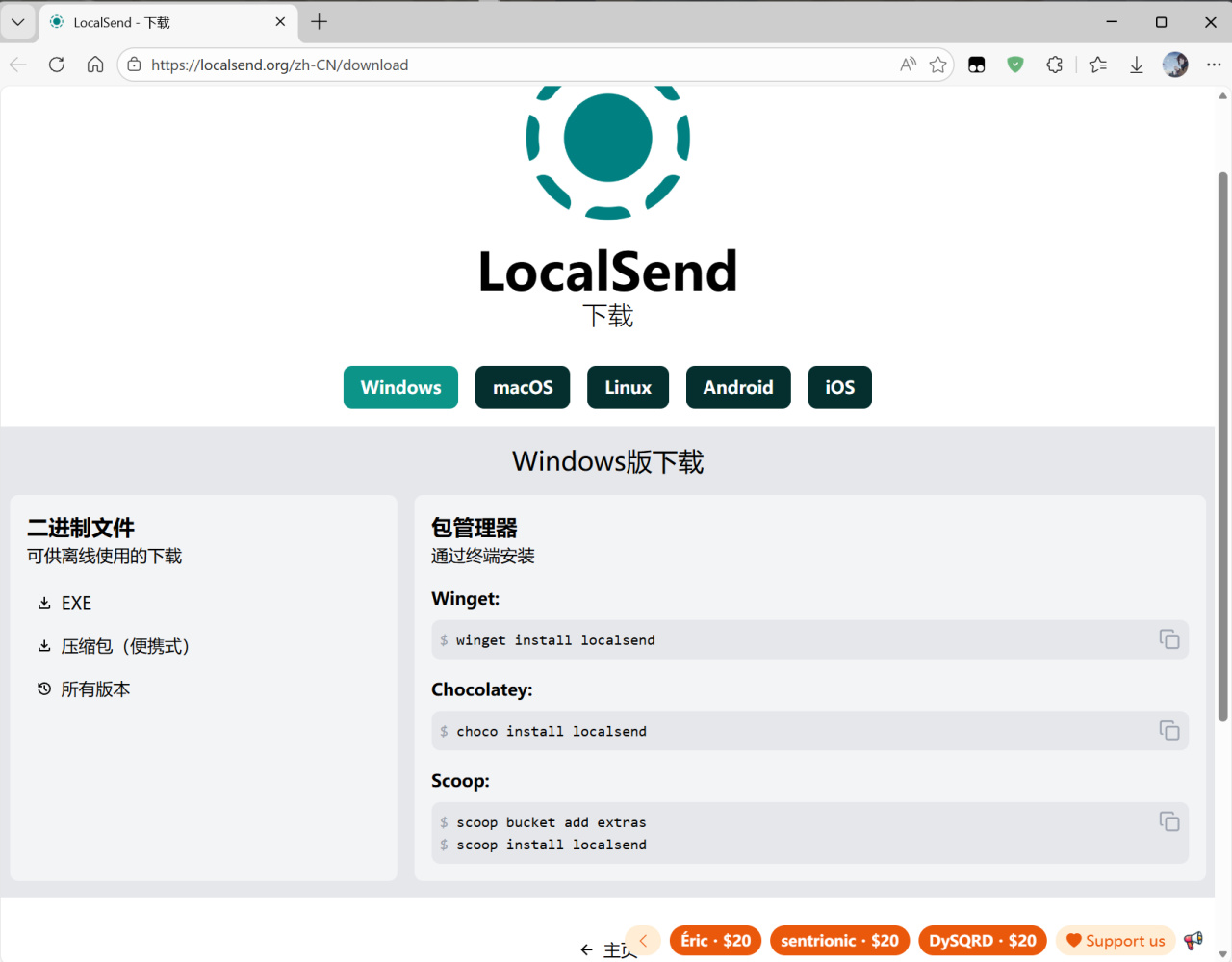Download the EXE installer
The image size is (1232, 962).
coord(64,603)
